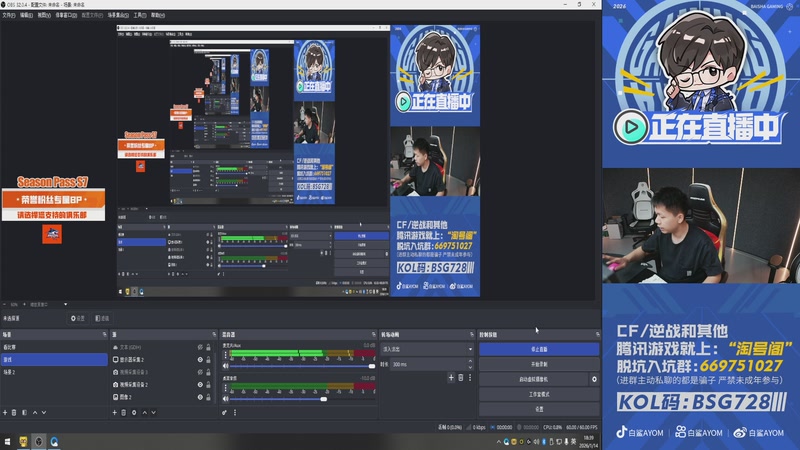Add a new scene with the plus icon
Screen dimensions: 800x450
5,412
